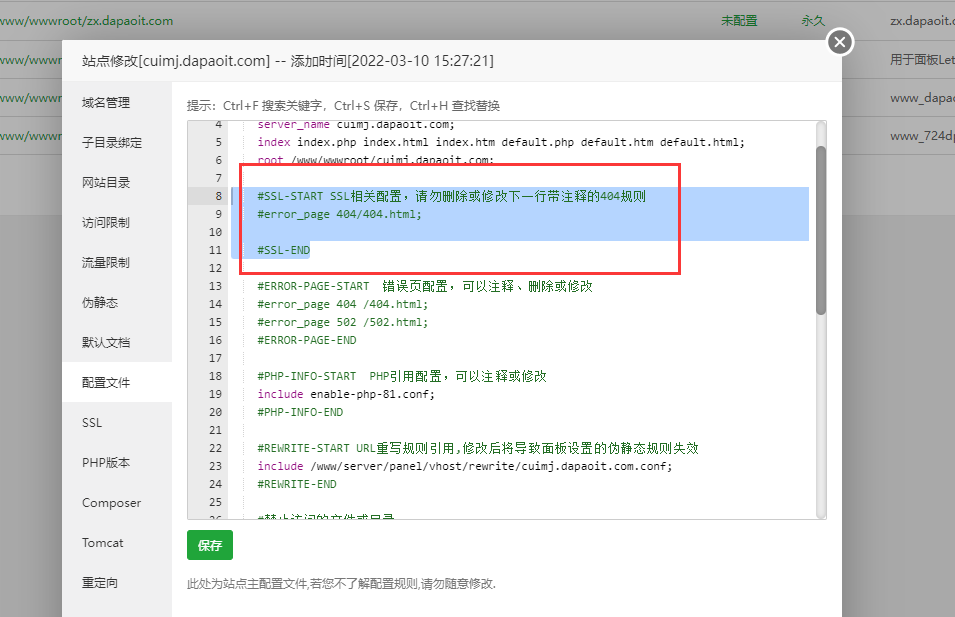Open the 伪静态 tab
Viewport: 955px width, 617px height.
pos(100,303)
